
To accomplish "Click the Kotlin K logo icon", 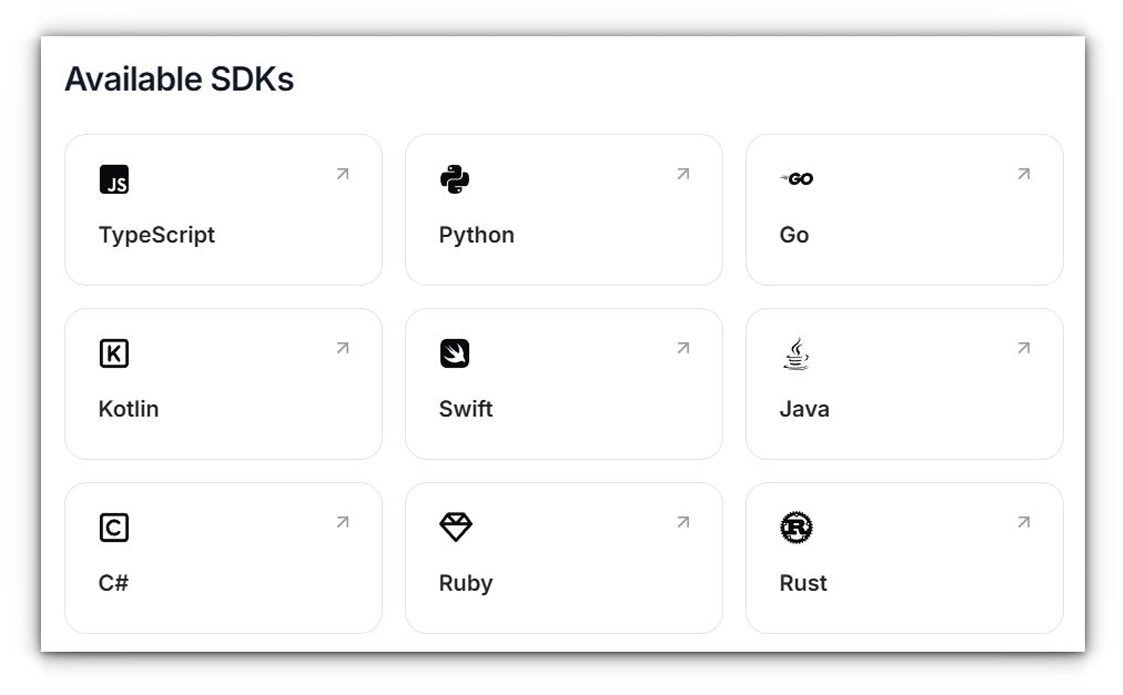I will 114,354.
